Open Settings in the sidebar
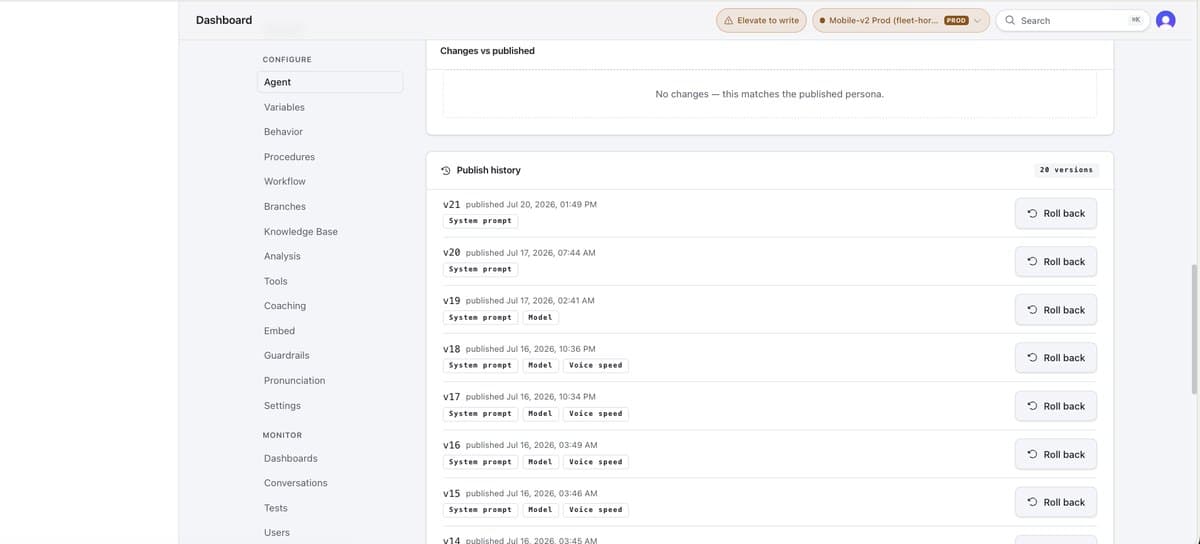The height and width of the screenshot is (544, 1200). [x=282, y=405]
